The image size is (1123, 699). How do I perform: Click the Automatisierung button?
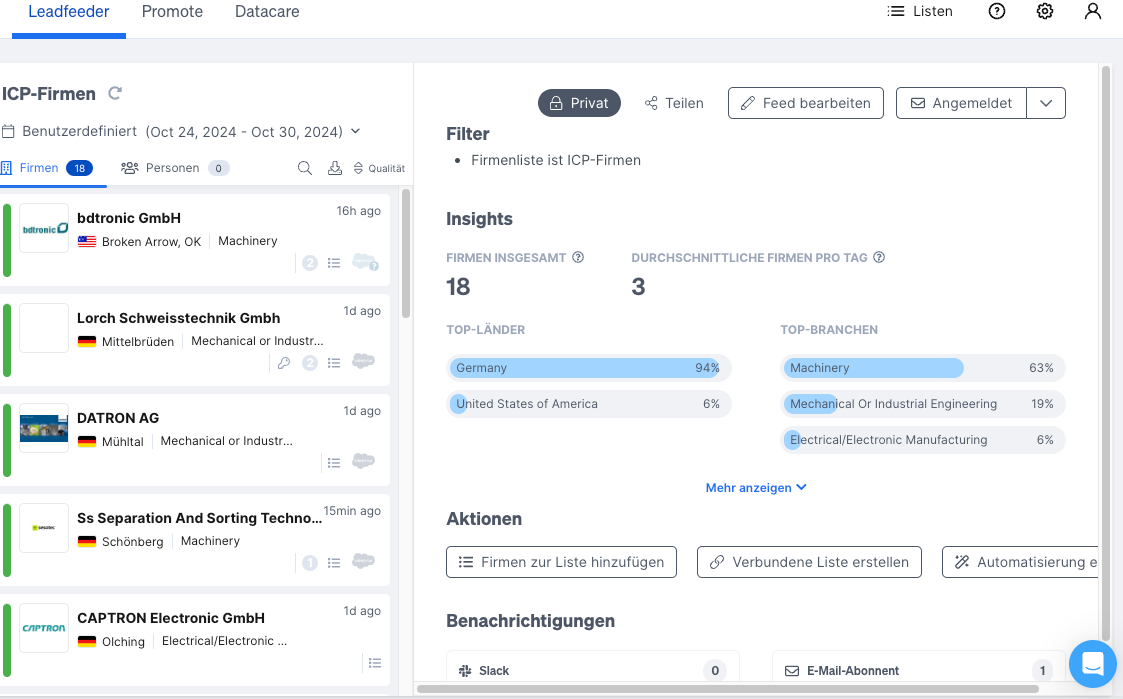1021,562
